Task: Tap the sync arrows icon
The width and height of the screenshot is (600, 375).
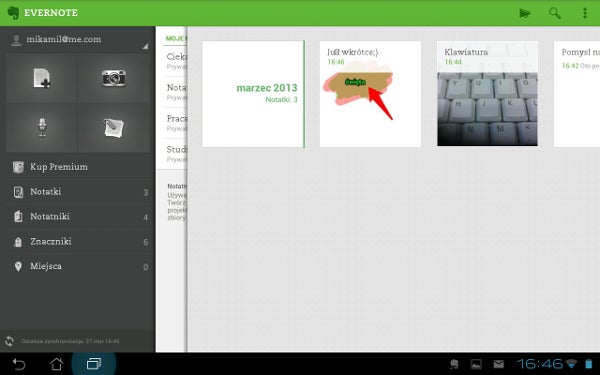Action: click(9, 341)
